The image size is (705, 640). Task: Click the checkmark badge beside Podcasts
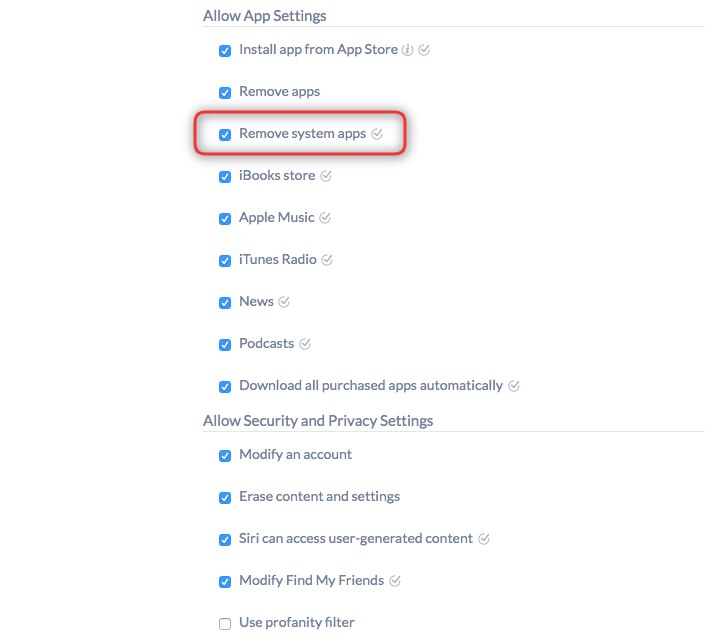click(x=305, y=344)
